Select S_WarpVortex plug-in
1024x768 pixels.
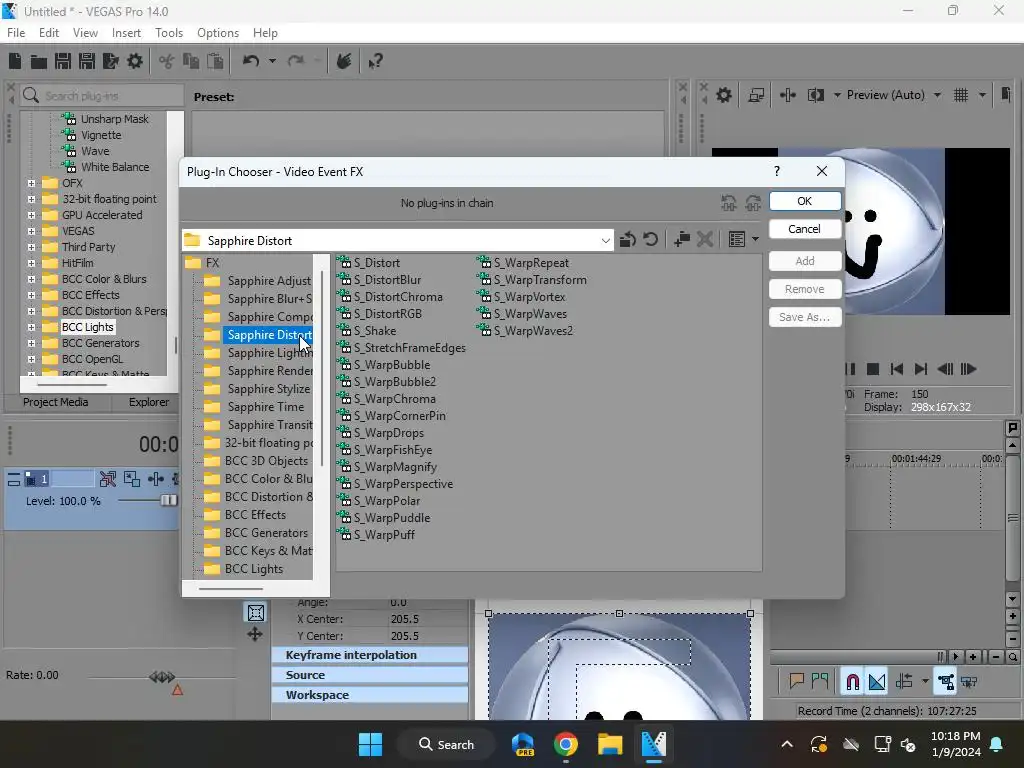[x=521, y=297]
